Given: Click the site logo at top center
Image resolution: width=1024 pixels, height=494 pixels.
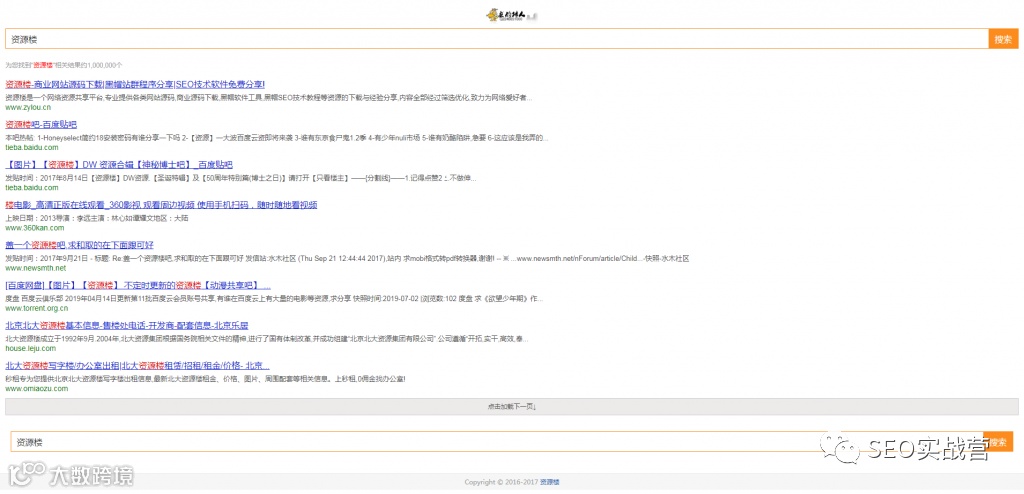Looking at the screenshot, I should pyautogui.click(x=511, y=14).
